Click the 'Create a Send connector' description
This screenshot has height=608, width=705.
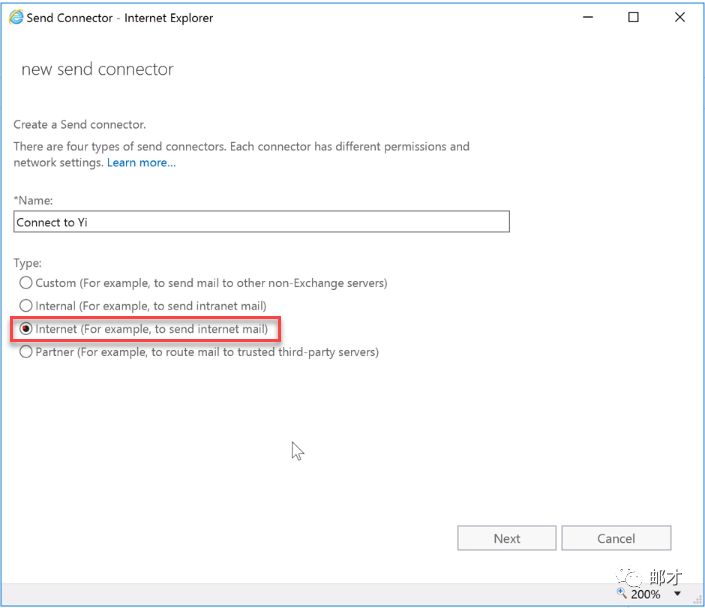click(80, 125)
